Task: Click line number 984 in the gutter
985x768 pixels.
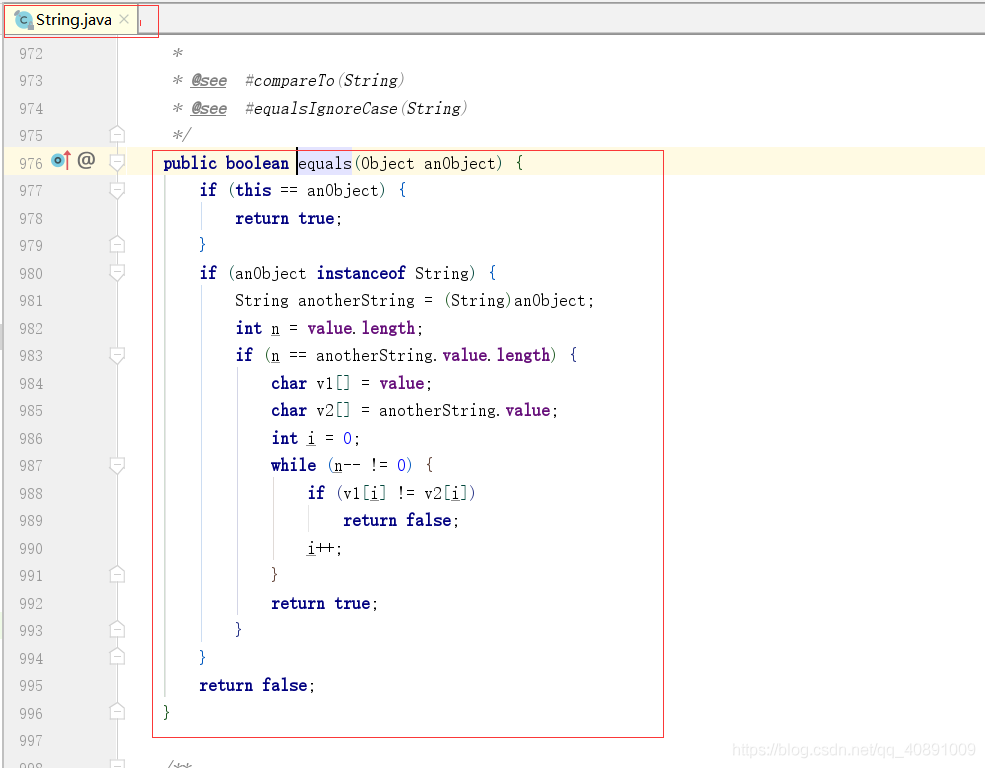Action: point(31,384)
